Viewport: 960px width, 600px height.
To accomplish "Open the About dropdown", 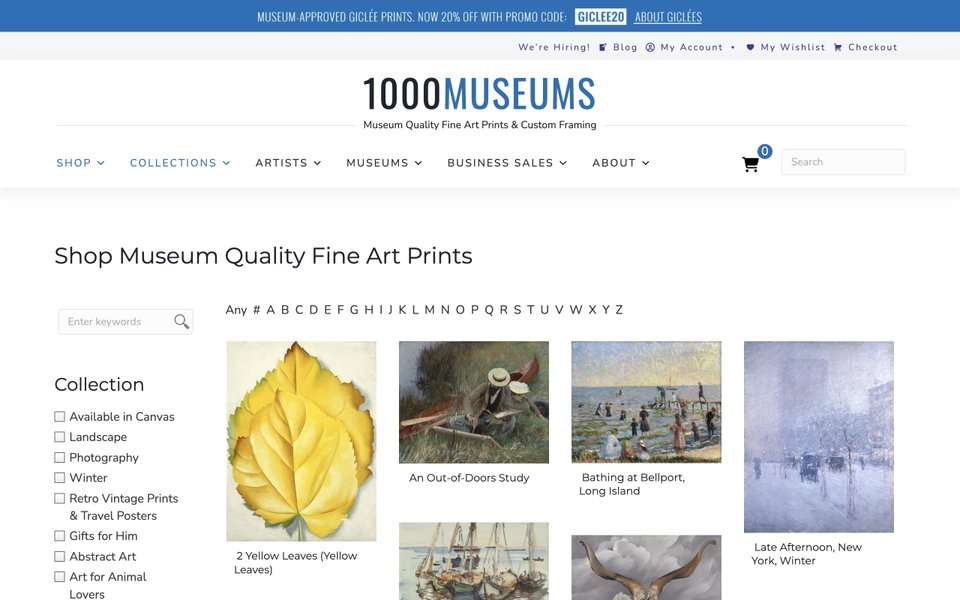I will (x=620, y=163).
